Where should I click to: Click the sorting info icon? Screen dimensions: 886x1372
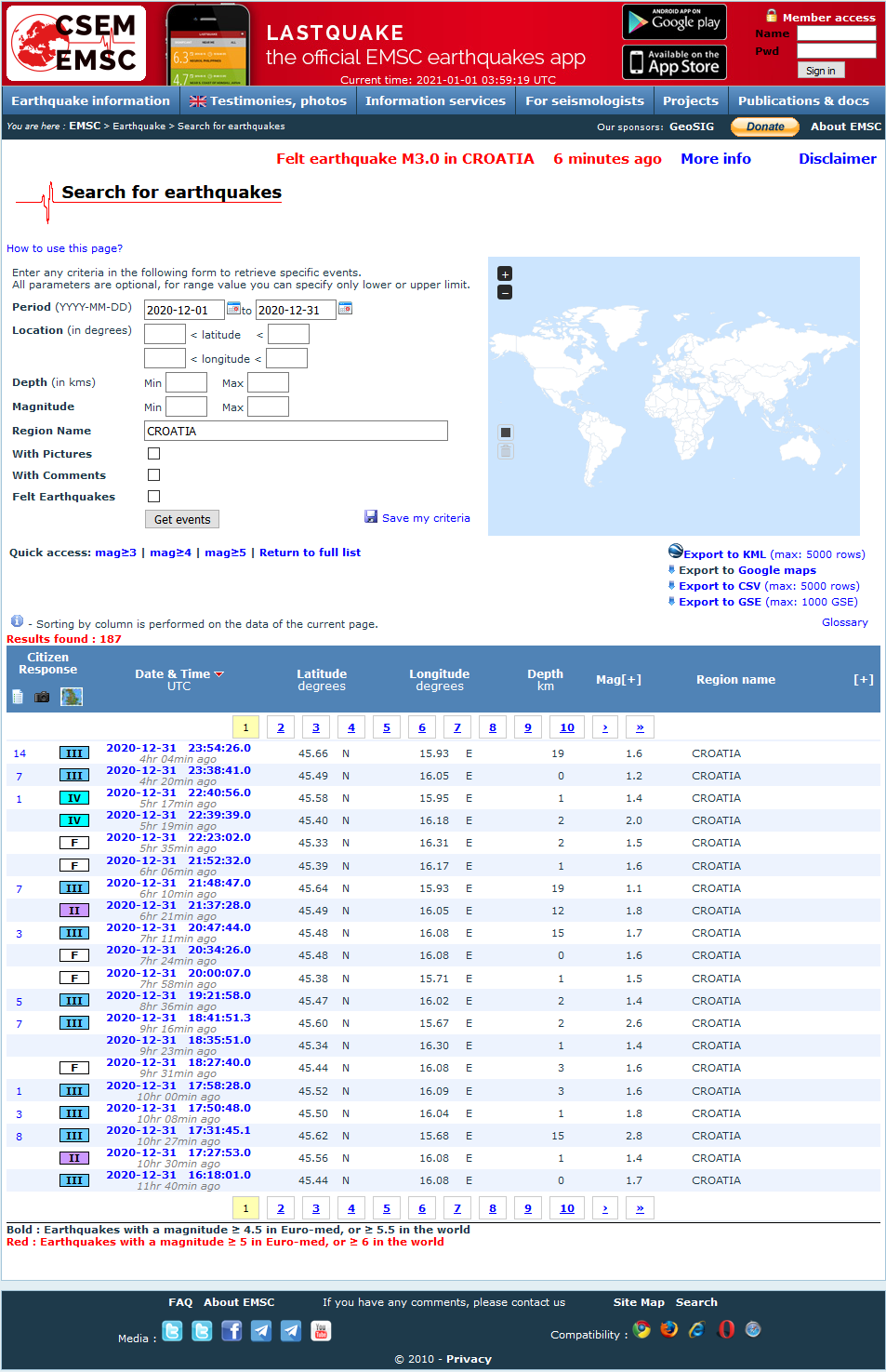(17, 621)
